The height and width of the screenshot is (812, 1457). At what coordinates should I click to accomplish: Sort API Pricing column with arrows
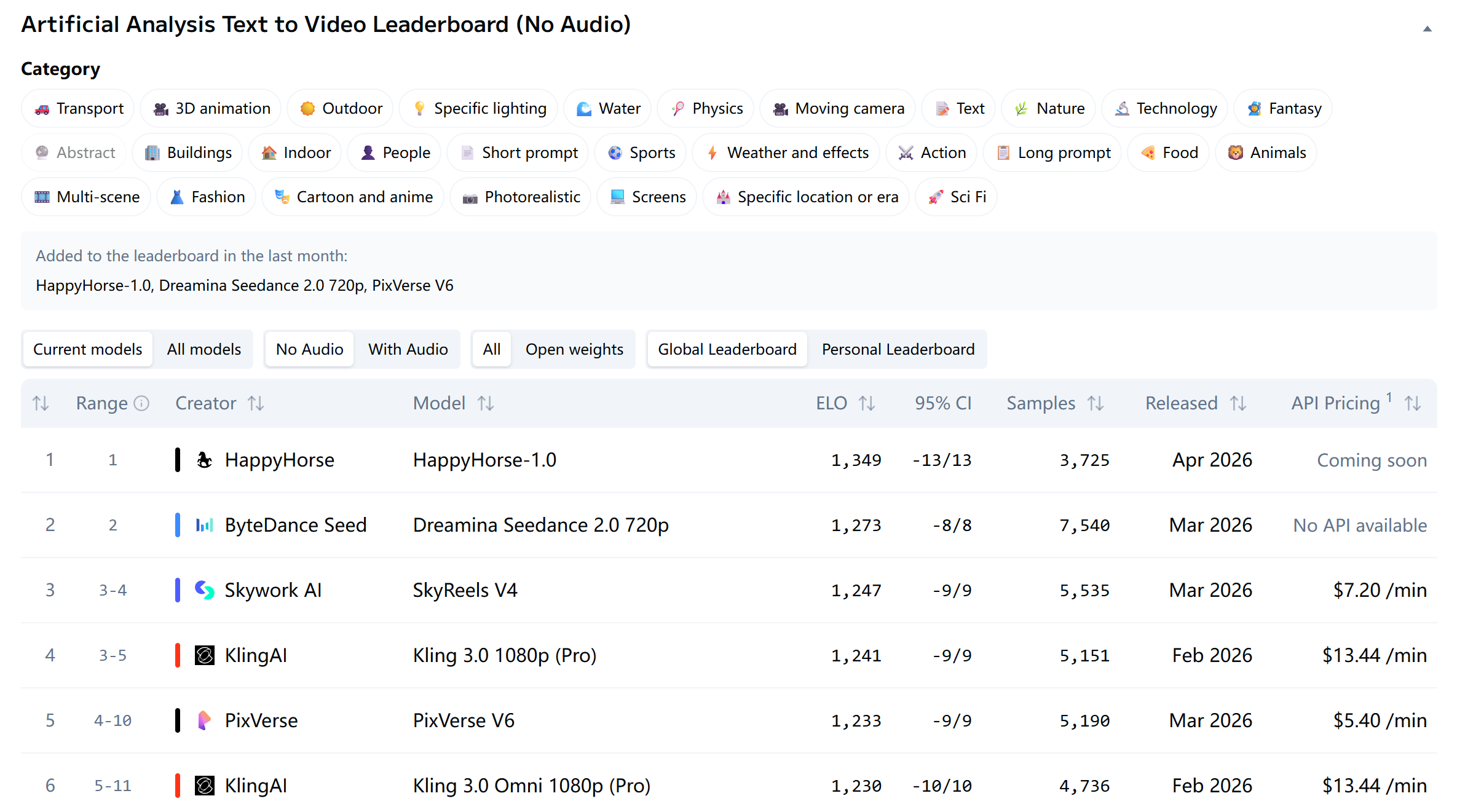tap(1413, 403)
